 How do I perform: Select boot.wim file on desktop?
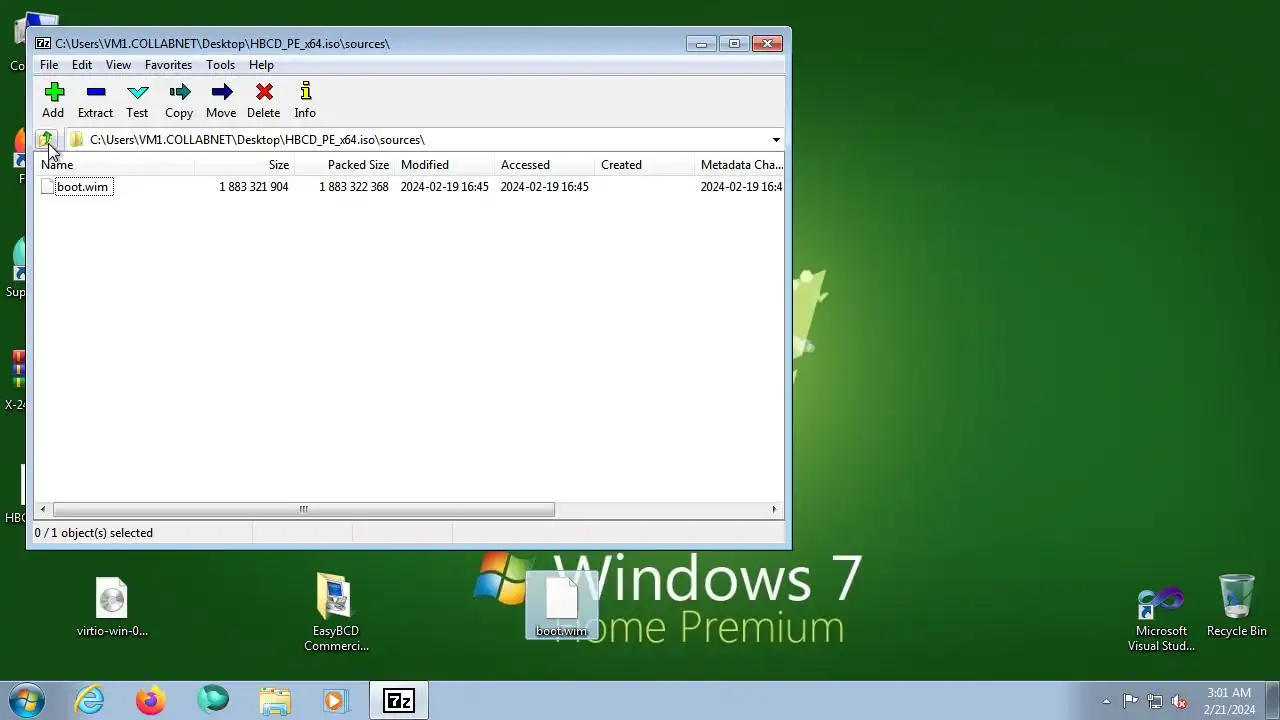click(561, 605)
